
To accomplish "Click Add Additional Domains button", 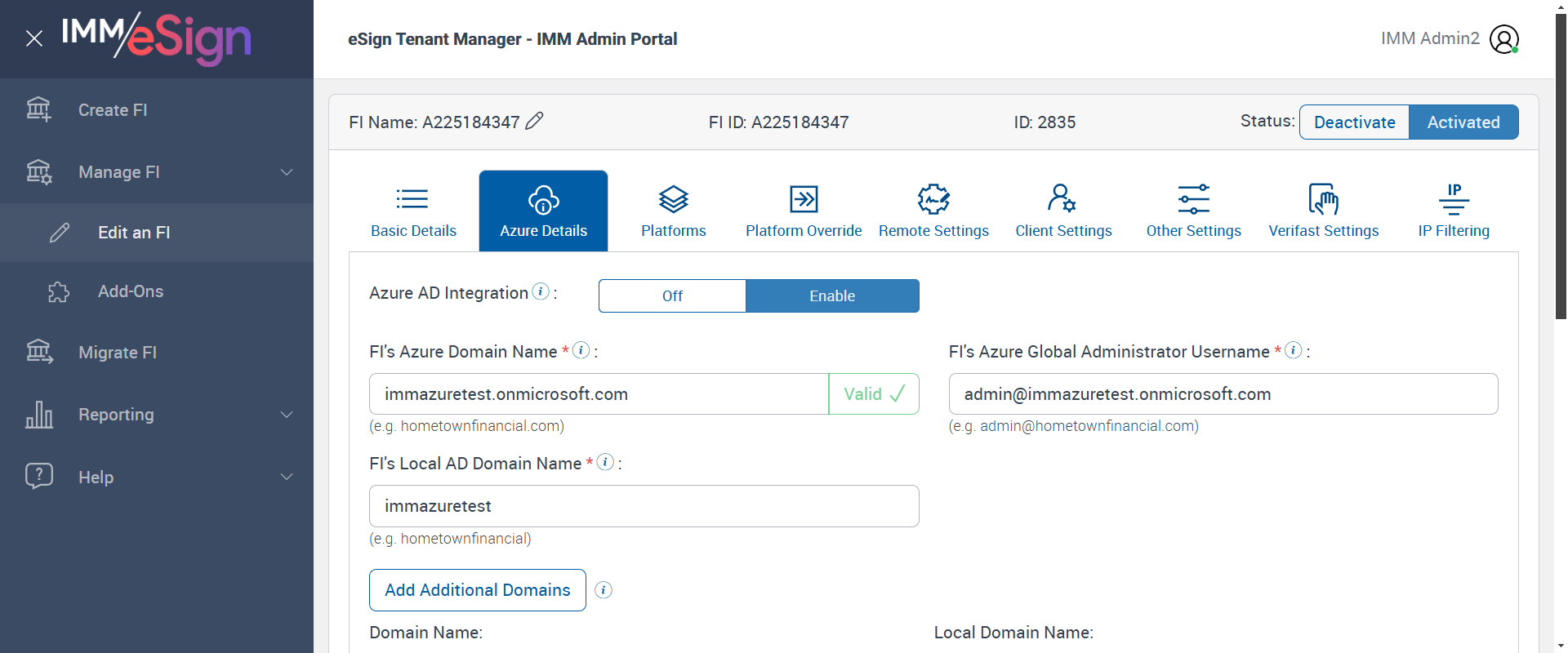I will (478, 590).
